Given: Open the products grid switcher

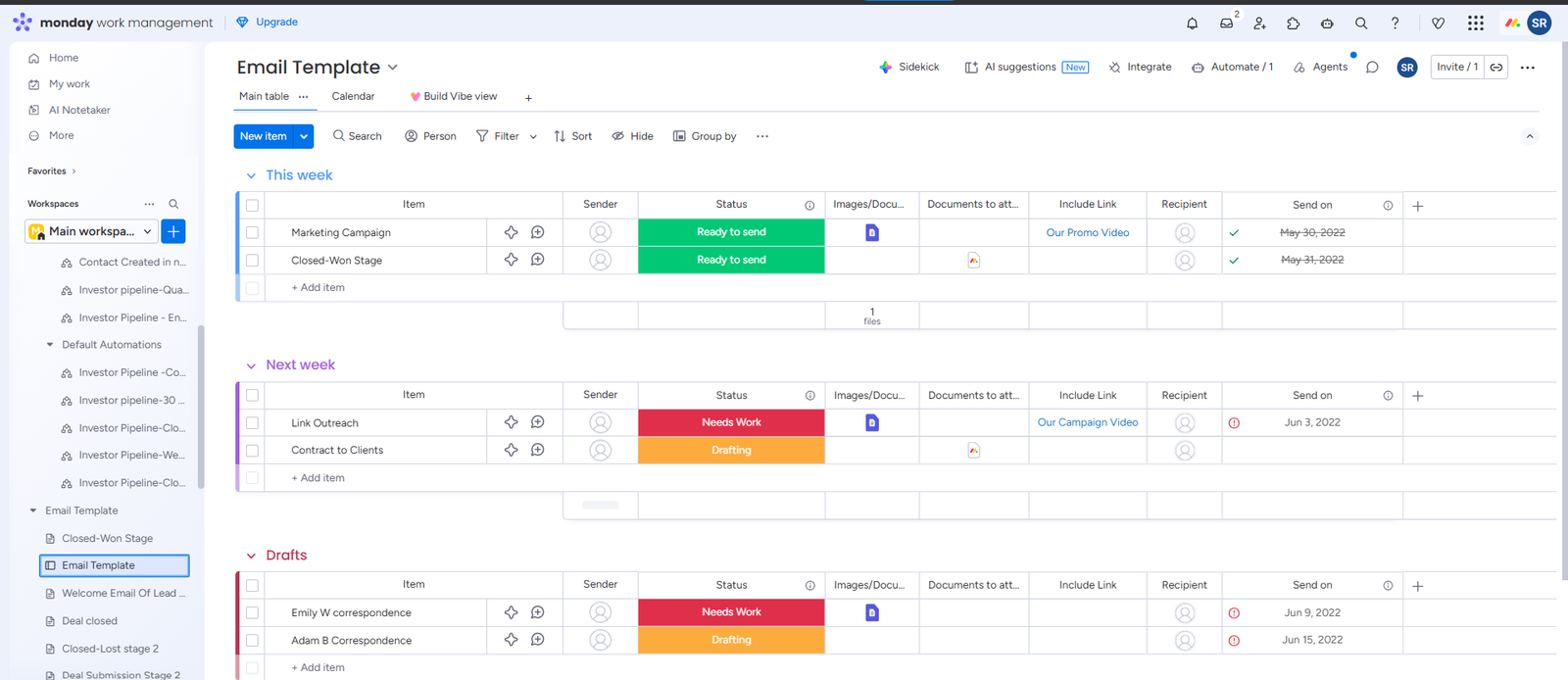Looking at the screenshot, I should pos(1476,24).
